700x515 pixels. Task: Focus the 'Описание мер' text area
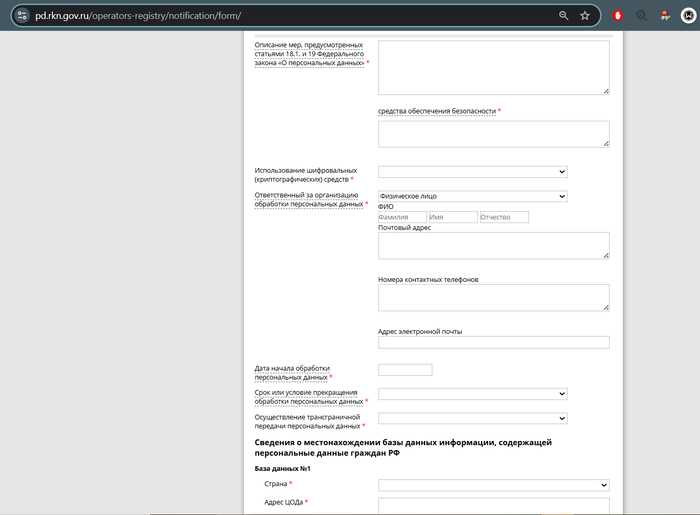[x=494, y=67]
